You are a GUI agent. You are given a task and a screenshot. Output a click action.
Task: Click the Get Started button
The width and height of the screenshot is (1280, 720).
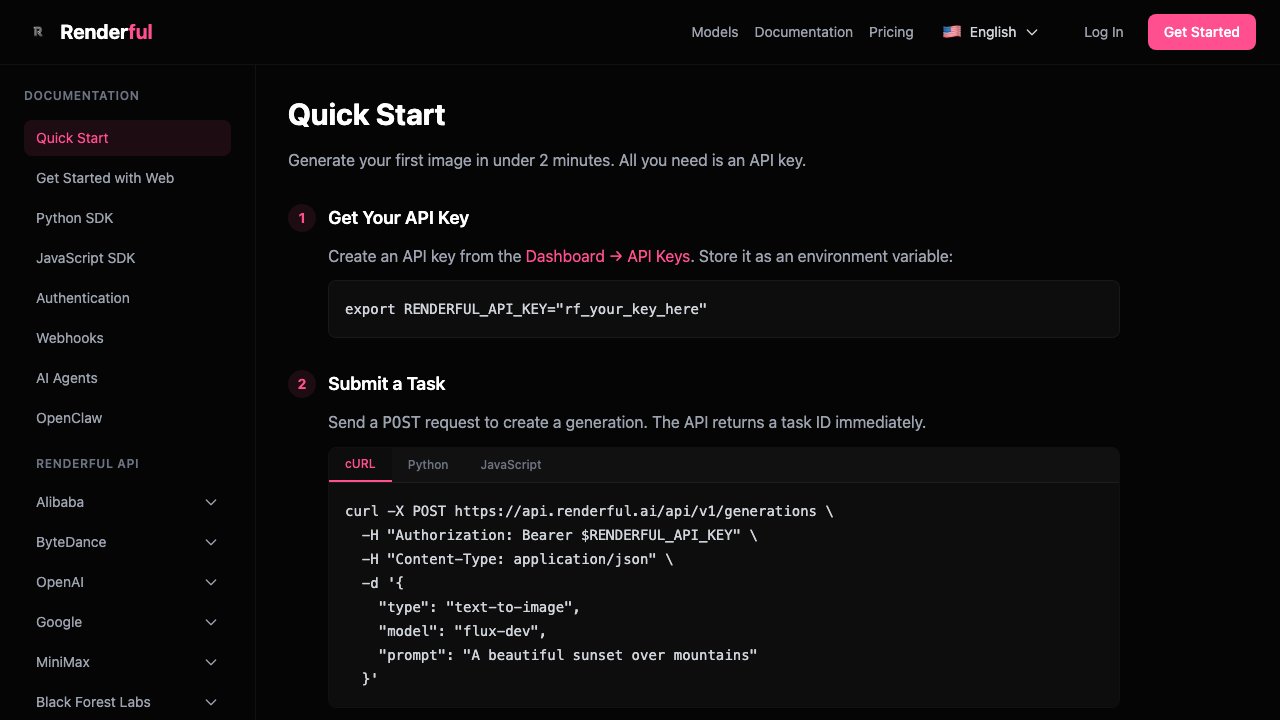[1202, 32]
